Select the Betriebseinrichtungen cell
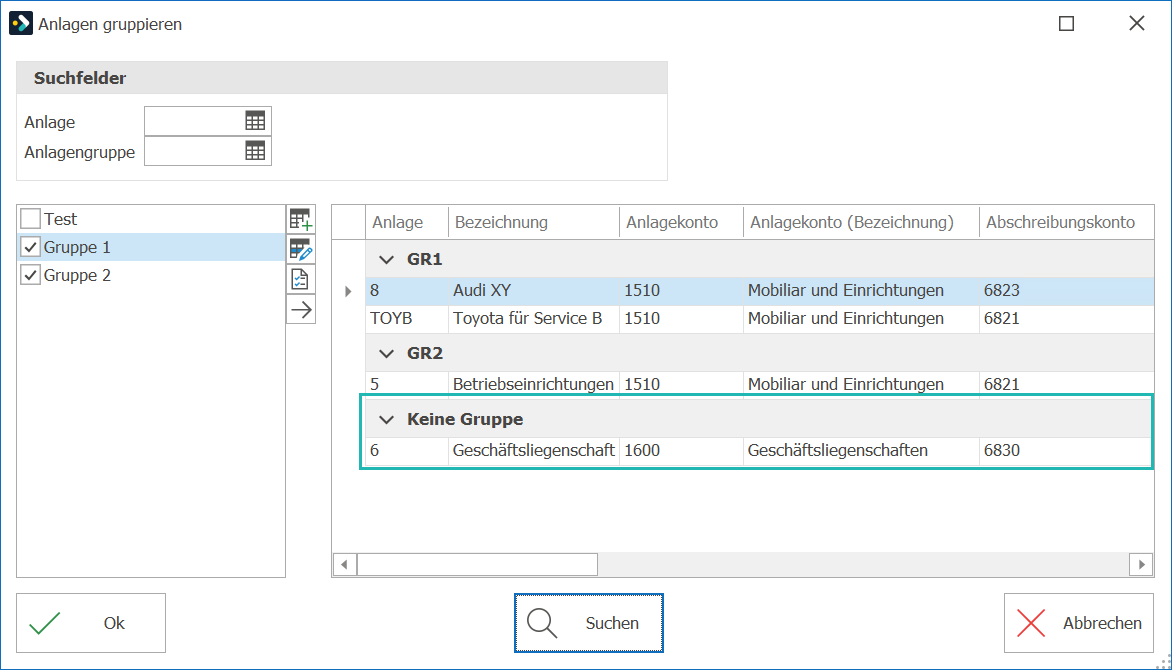 click(534, 384)
